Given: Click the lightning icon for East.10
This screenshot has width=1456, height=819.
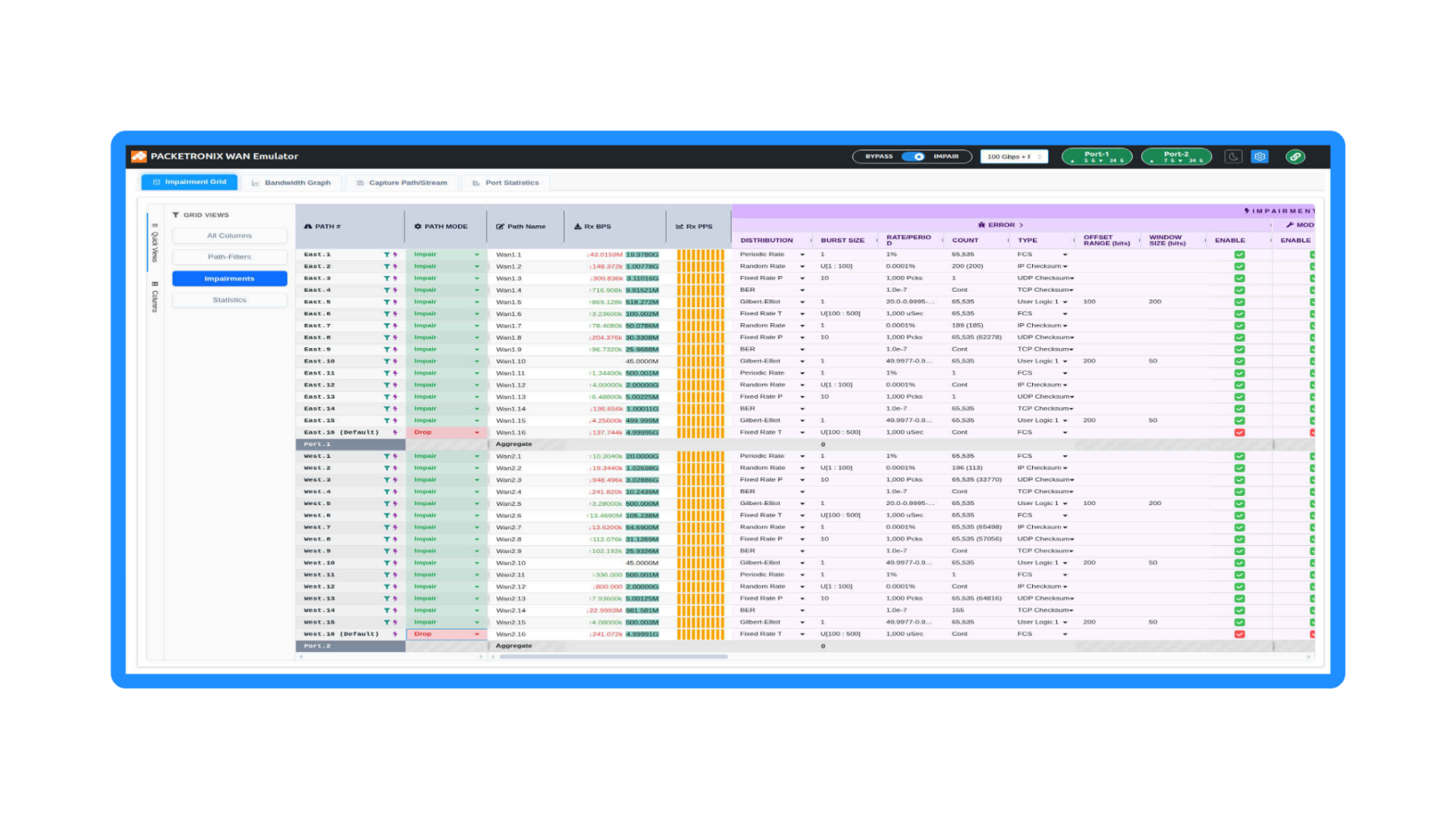Looking at the screenshot, I should pyautogui.click(x=395, y=362).
